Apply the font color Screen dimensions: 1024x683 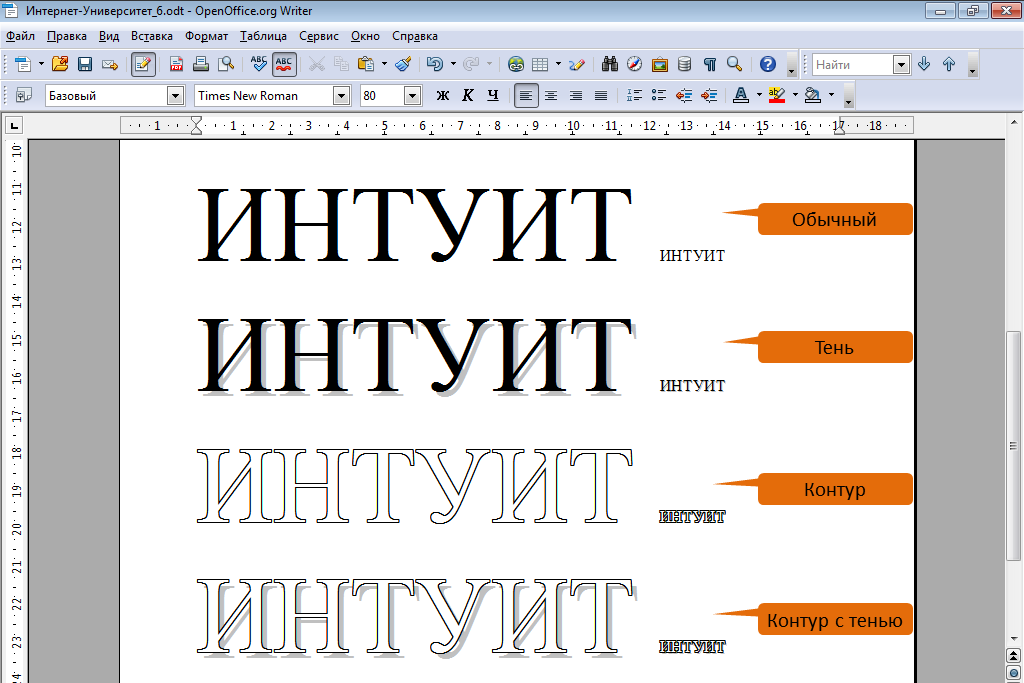pos(741,95)
